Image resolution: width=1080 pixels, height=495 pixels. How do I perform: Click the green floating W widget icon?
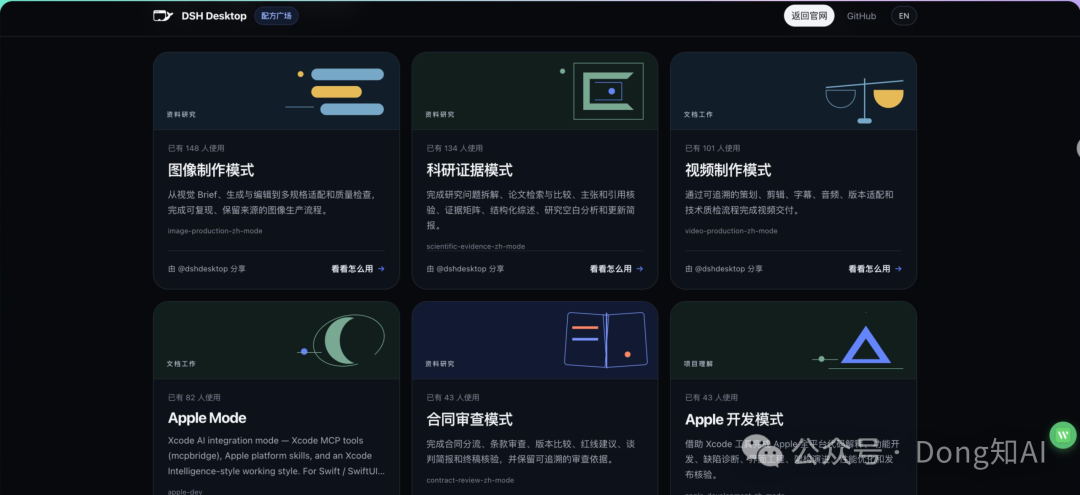(1063, 435)
